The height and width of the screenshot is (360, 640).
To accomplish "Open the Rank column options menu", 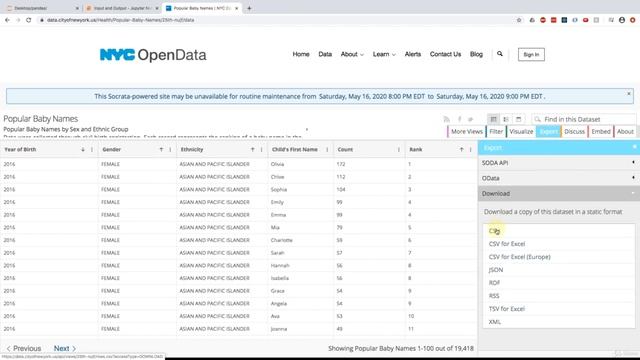I will [471, 149].
